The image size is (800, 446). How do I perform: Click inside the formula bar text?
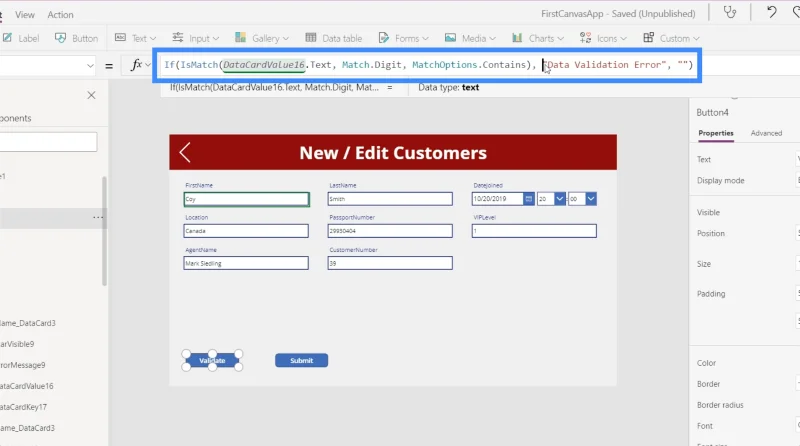[x=428, y=65]
